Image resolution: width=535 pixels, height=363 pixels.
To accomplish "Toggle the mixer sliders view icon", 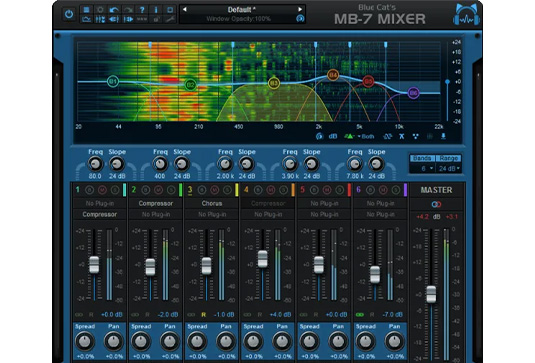I will 100,19.
